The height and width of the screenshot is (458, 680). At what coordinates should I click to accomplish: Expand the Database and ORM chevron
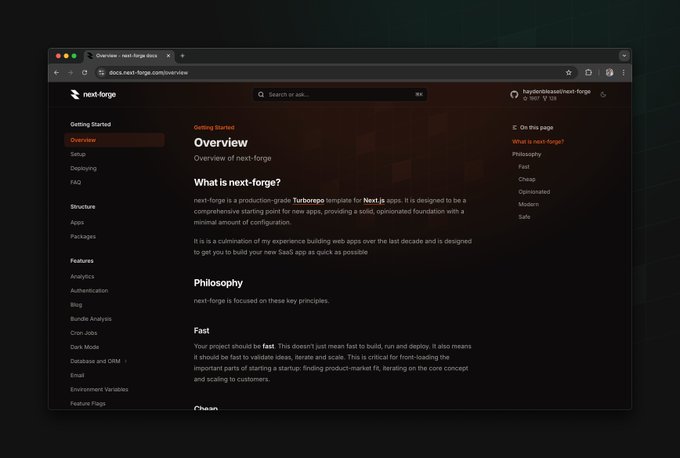[126, 361]
